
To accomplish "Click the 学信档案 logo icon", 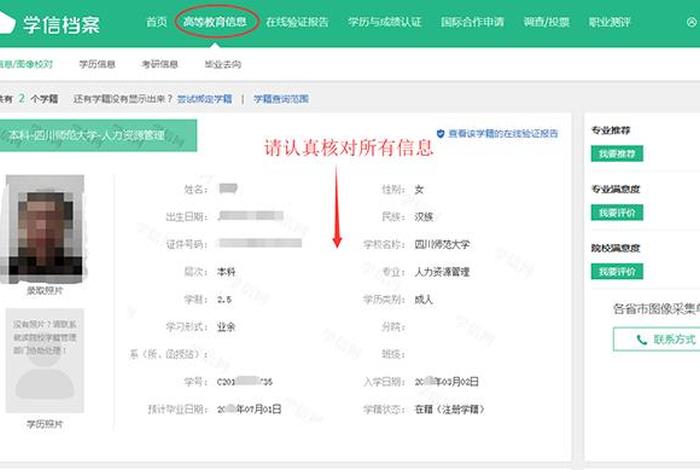I will [x=8, y=23].
